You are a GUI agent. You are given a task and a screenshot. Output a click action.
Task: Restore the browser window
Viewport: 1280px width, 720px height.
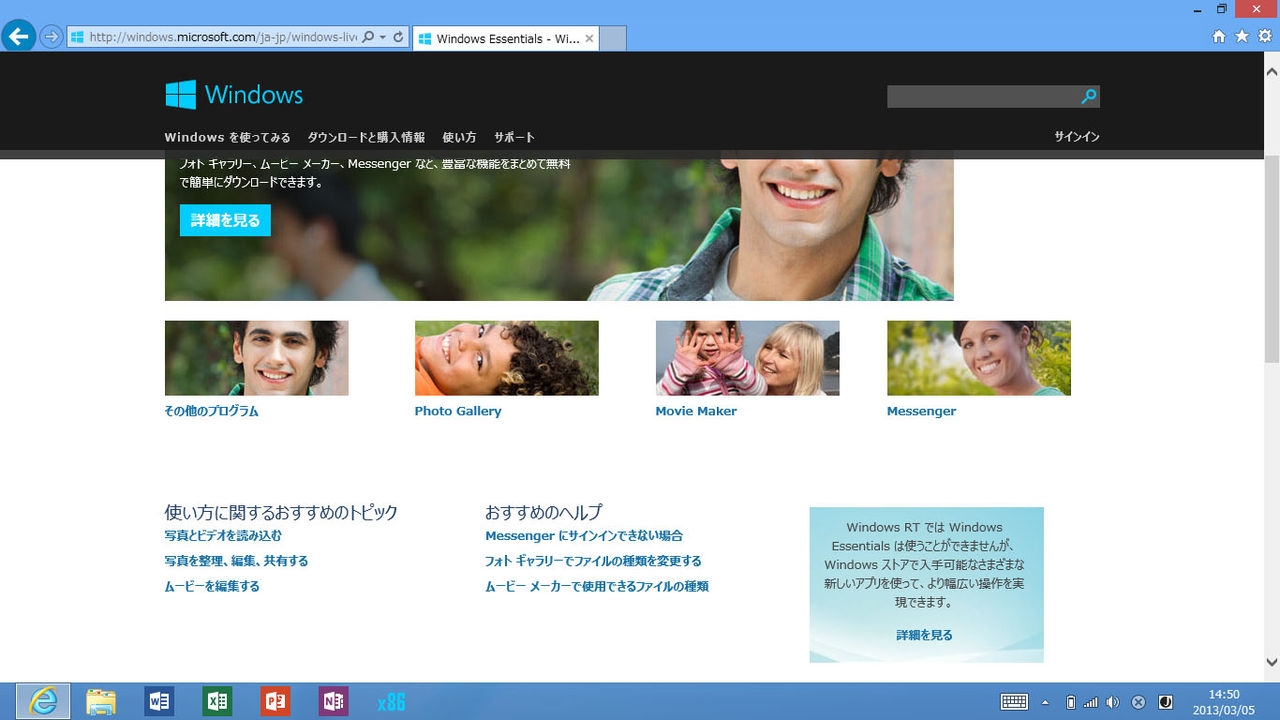[x=1221, y=9]
